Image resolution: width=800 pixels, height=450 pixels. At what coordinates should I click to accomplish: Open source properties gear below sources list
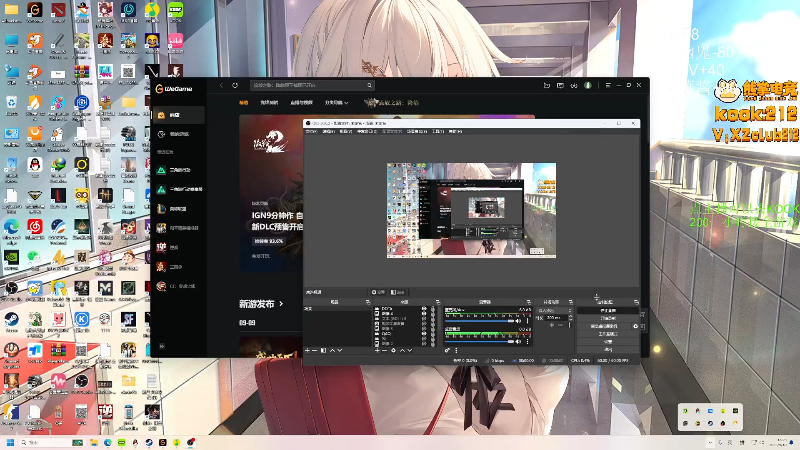(393, 351)
